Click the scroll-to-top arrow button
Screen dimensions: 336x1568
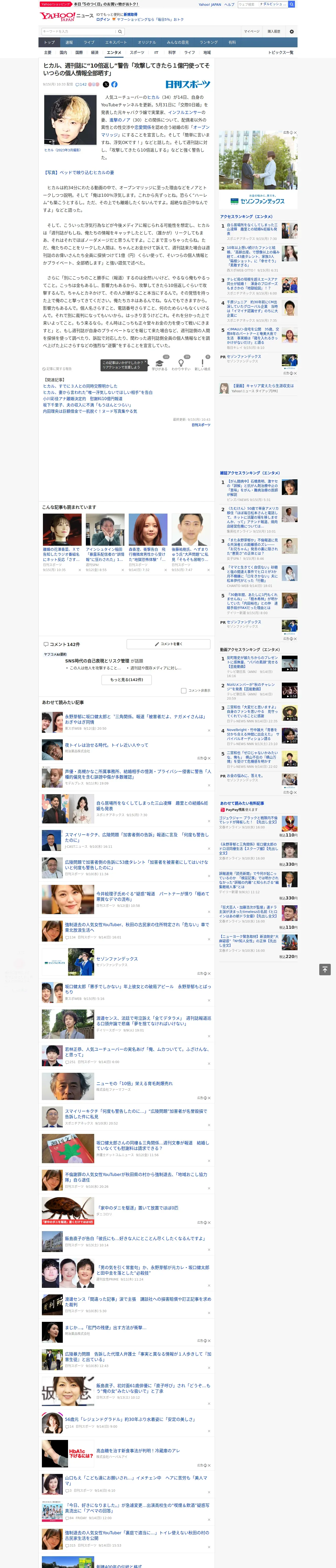(325, 969)
